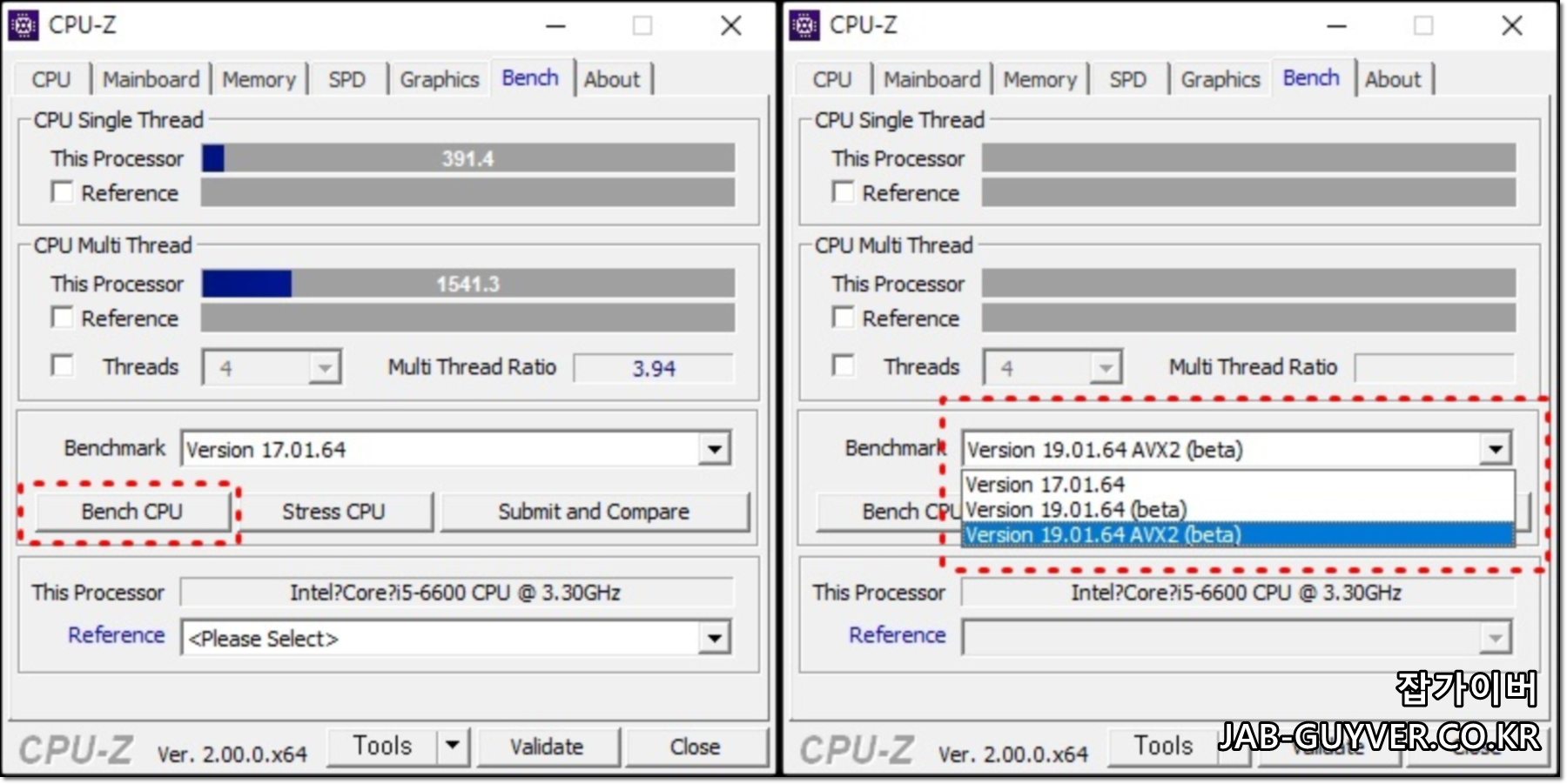Select Bench tab in left window
The height and width of the screenshot is (784, 1567).
point(530,77)
